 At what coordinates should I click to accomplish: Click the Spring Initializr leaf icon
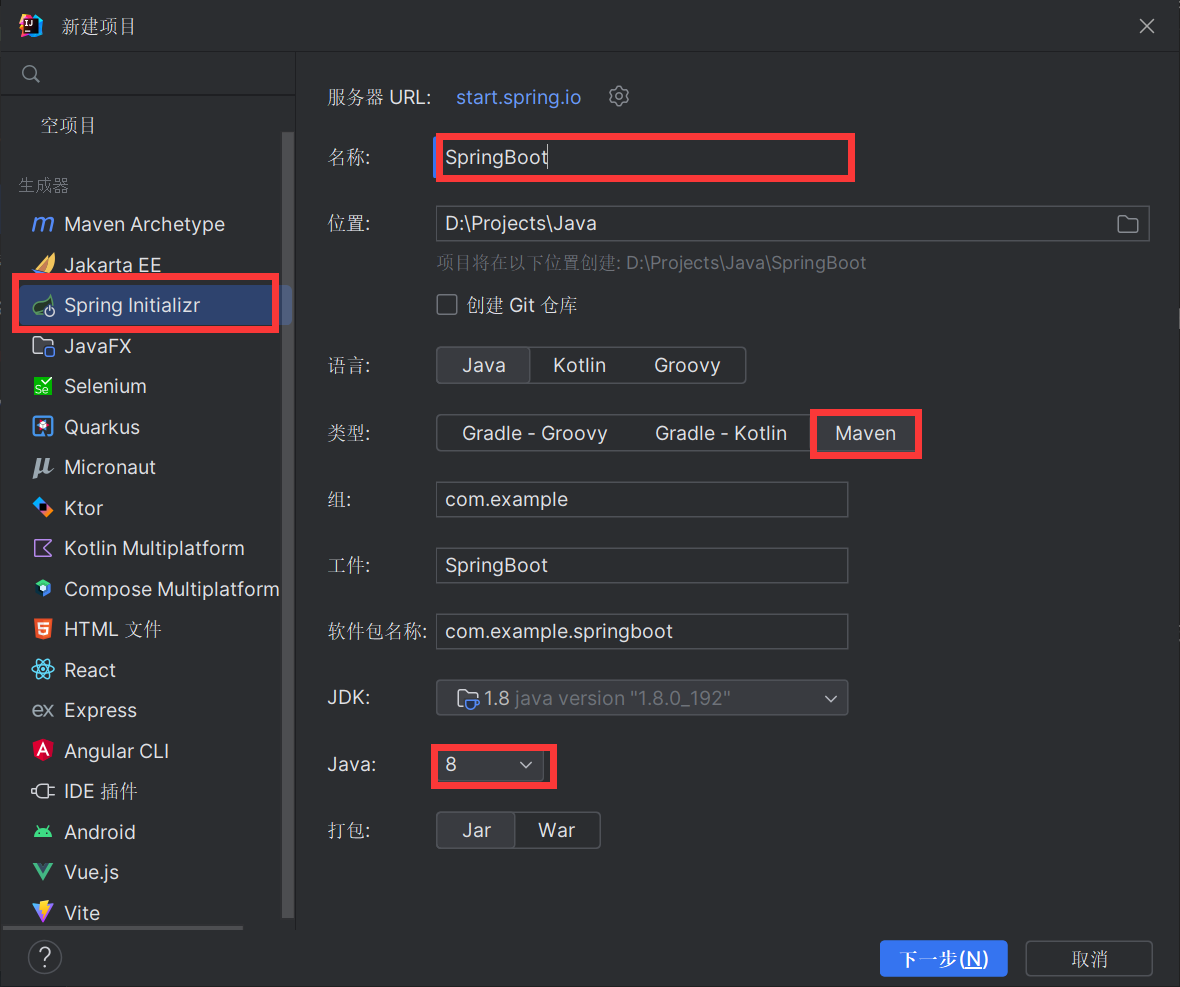coord(44,305)
